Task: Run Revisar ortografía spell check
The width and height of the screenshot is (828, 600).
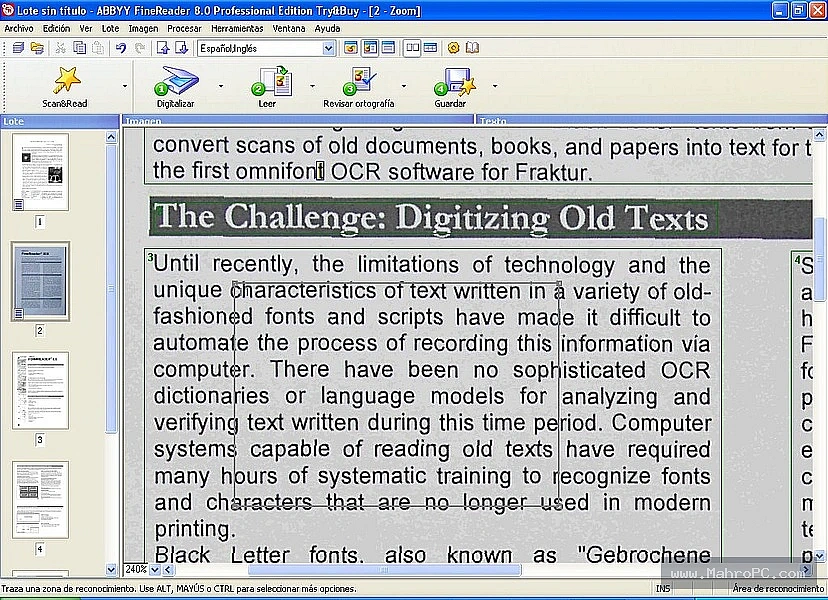Action: [359, 87]
